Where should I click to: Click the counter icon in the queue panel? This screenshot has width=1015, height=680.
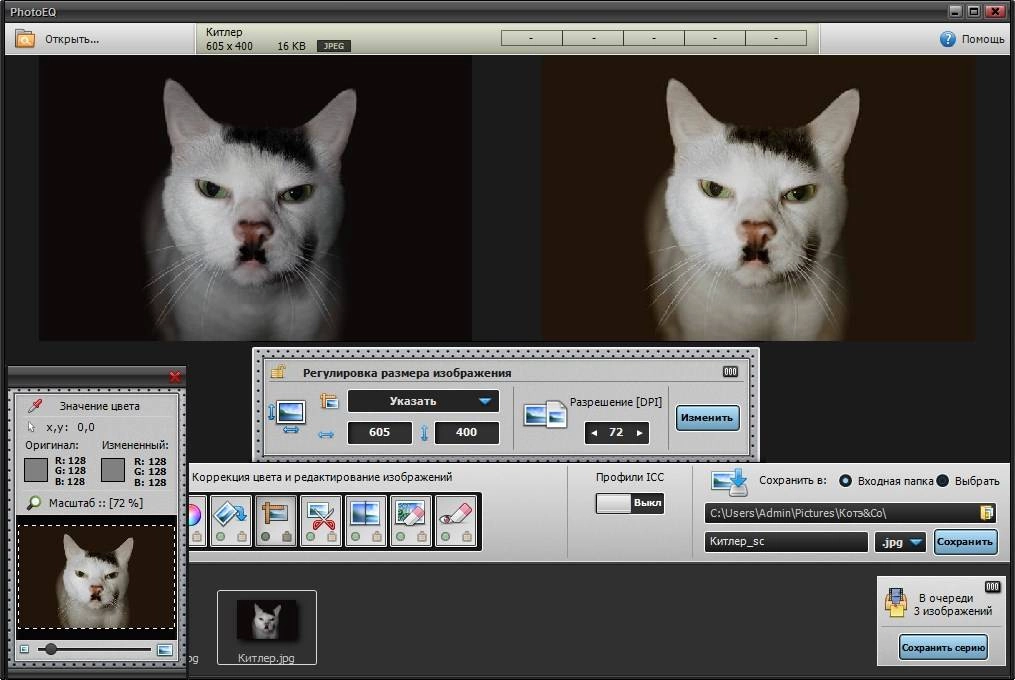click(992, 587)
